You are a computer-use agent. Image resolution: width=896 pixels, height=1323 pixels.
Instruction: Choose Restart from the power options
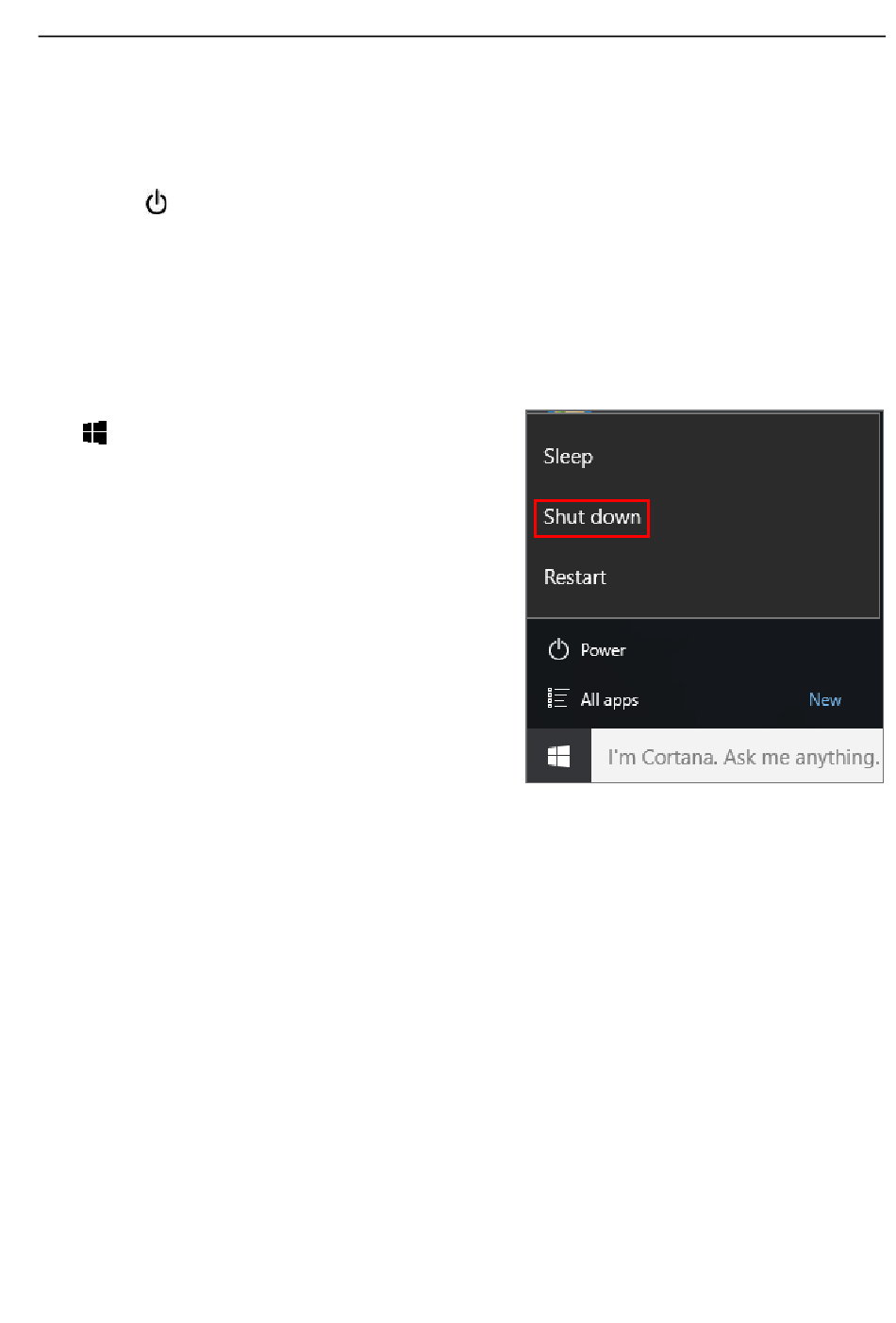[574, 577]
